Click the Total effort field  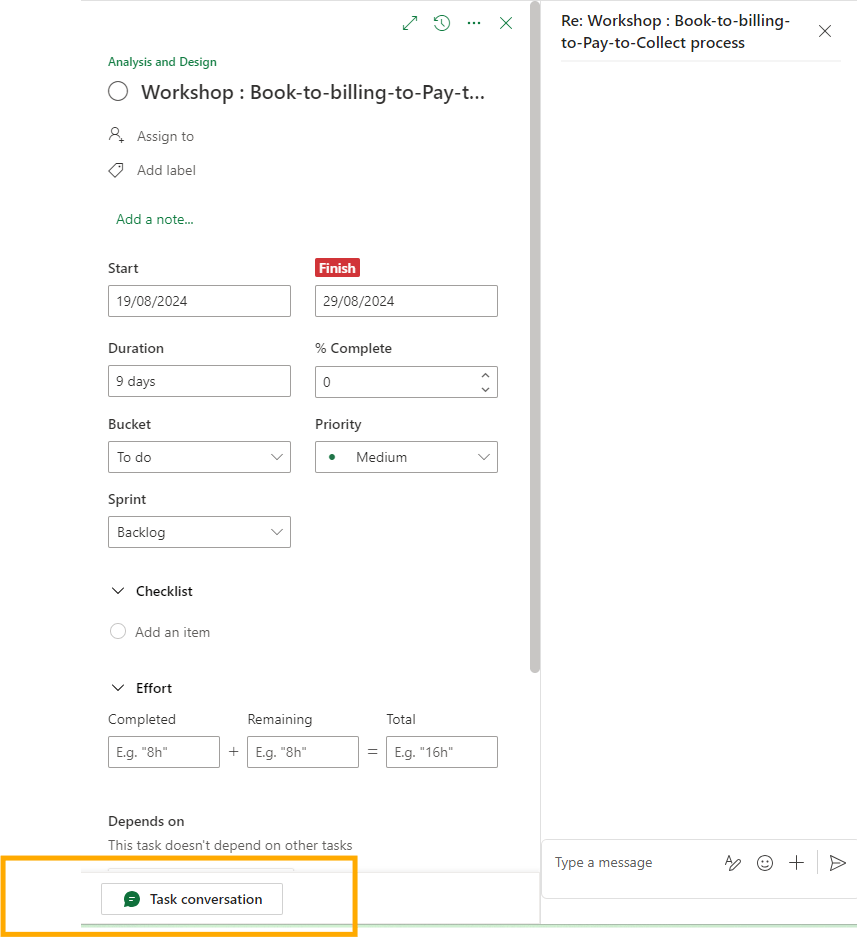coord(442,752)
